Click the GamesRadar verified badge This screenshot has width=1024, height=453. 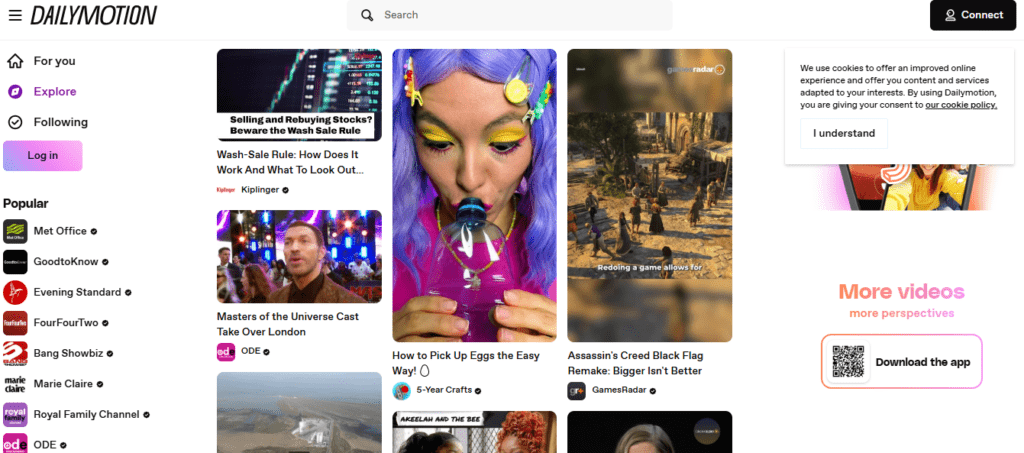point(652,391)
